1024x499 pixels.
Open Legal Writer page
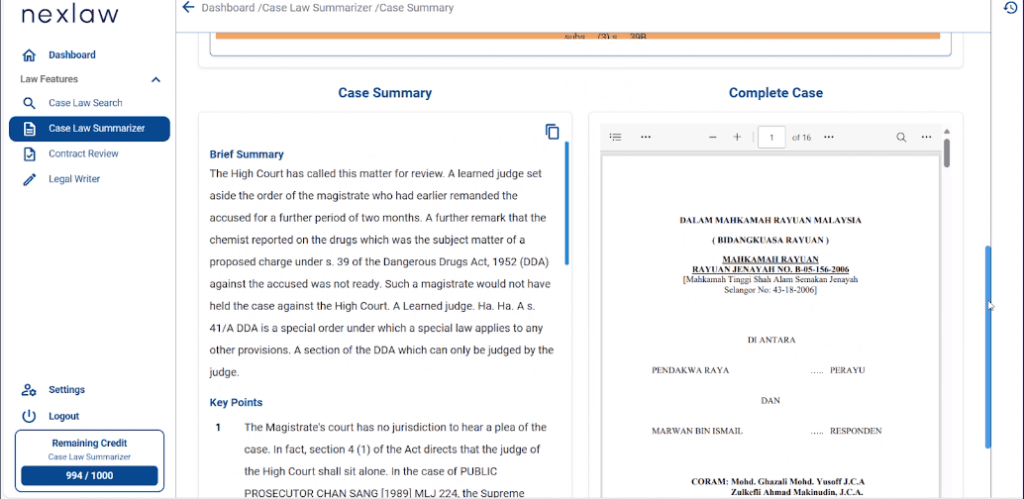tap(74, 179)
